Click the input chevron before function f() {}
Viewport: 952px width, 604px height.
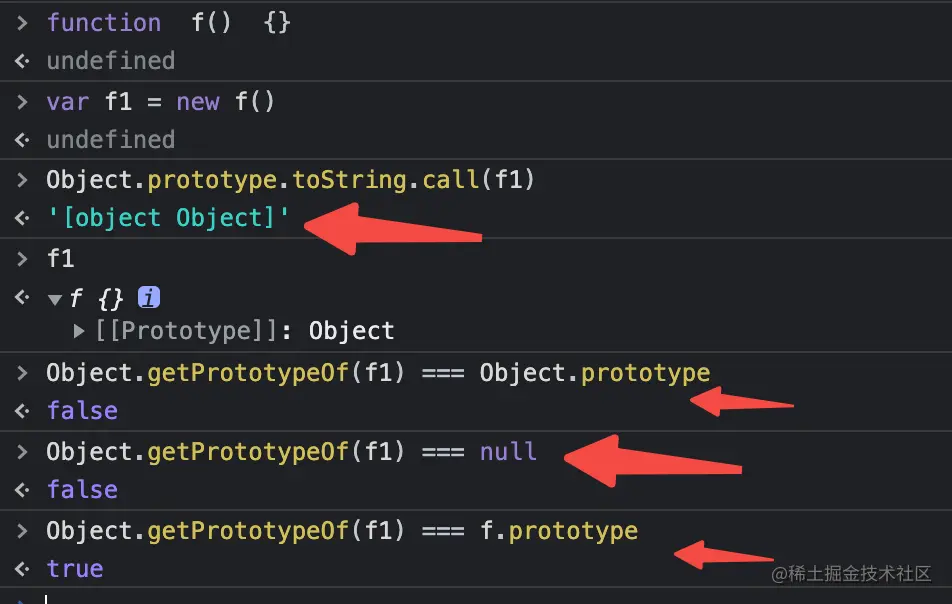click(22, 23)
